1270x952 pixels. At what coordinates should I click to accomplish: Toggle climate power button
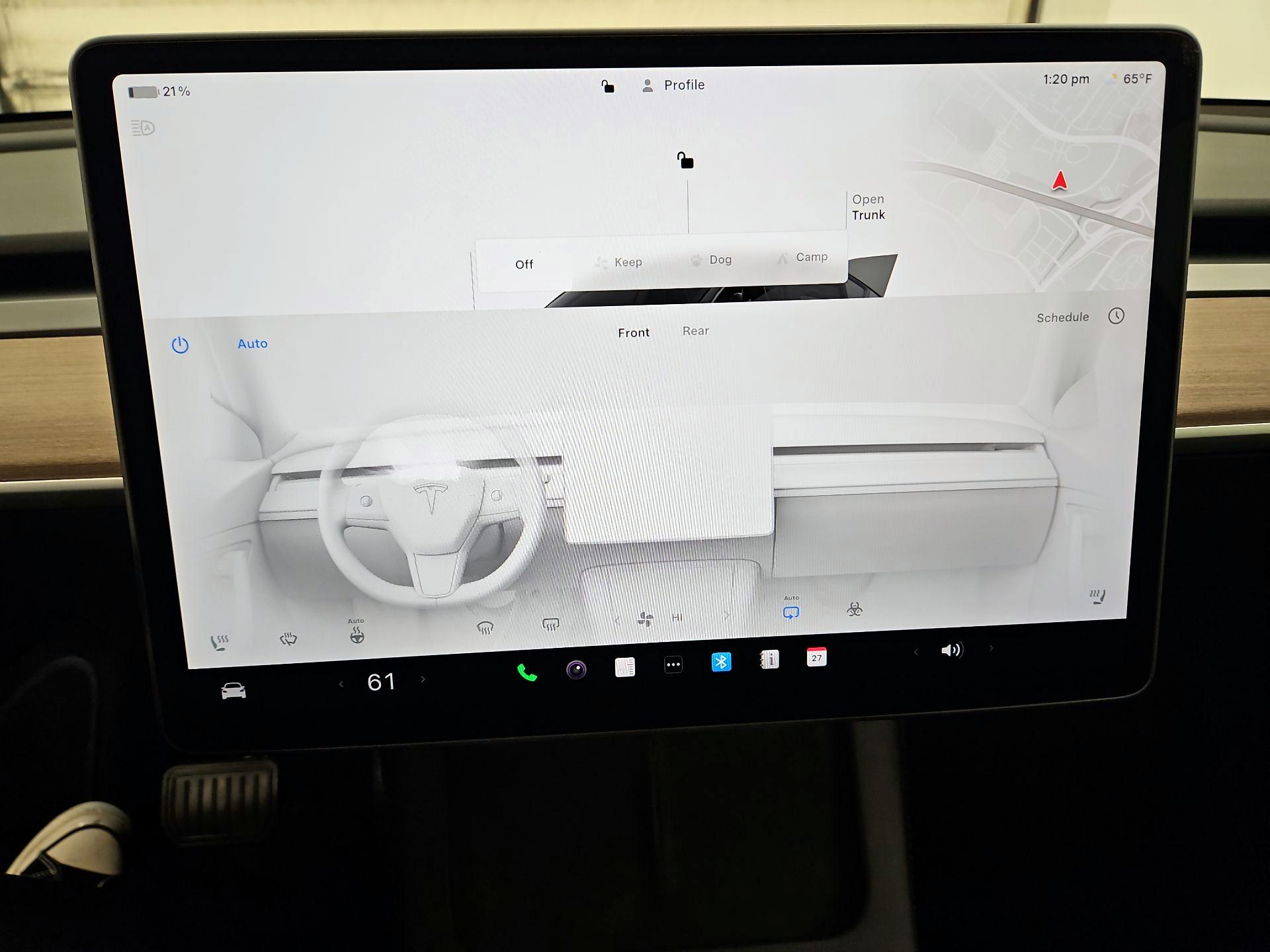[x=180, y=345]
